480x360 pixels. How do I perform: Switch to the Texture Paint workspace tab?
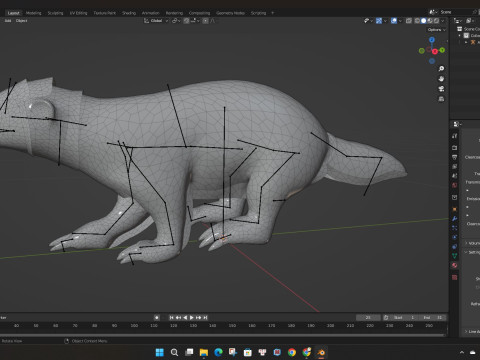(x=104, y=13)
